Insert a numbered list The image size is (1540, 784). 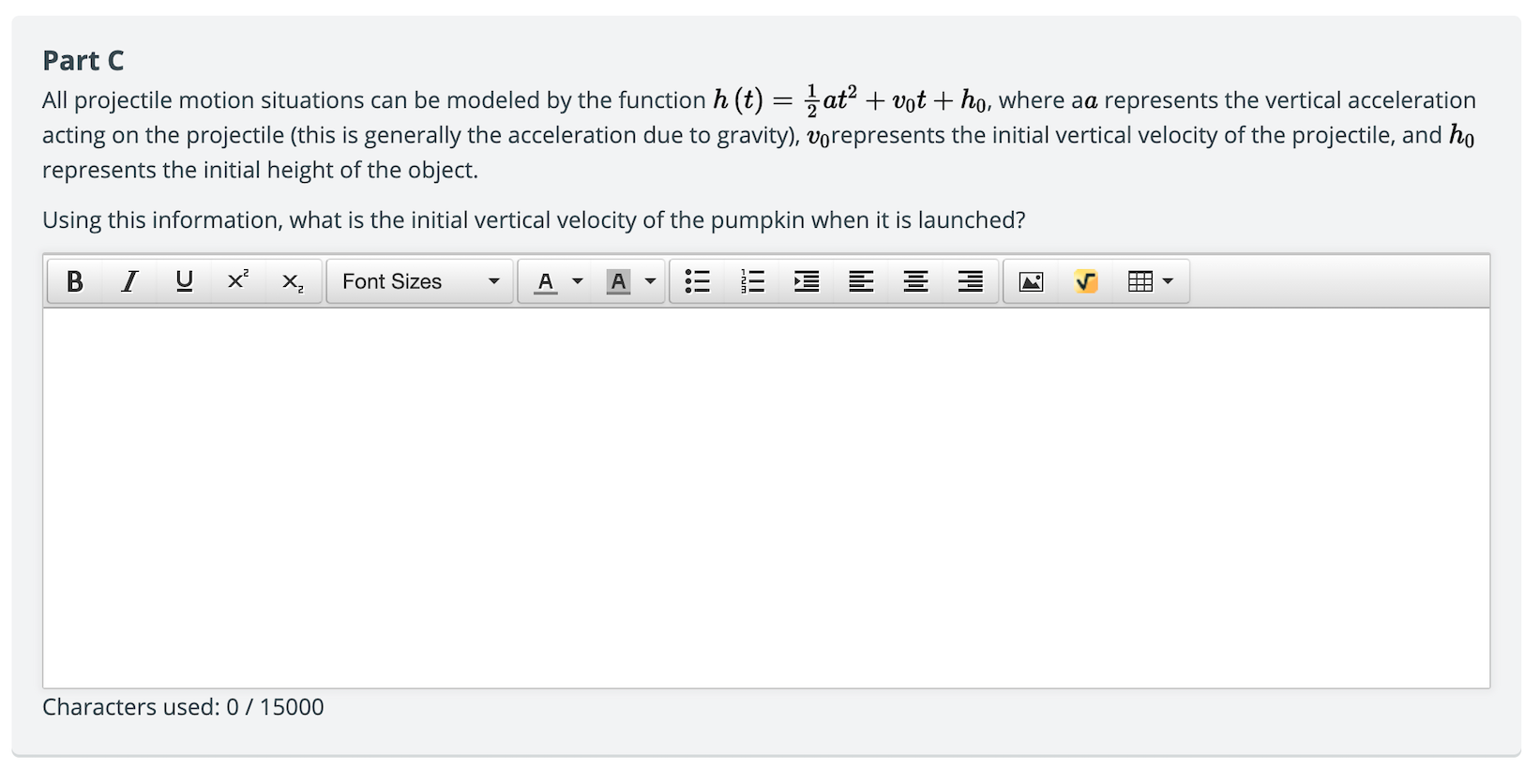click(752, 281)
